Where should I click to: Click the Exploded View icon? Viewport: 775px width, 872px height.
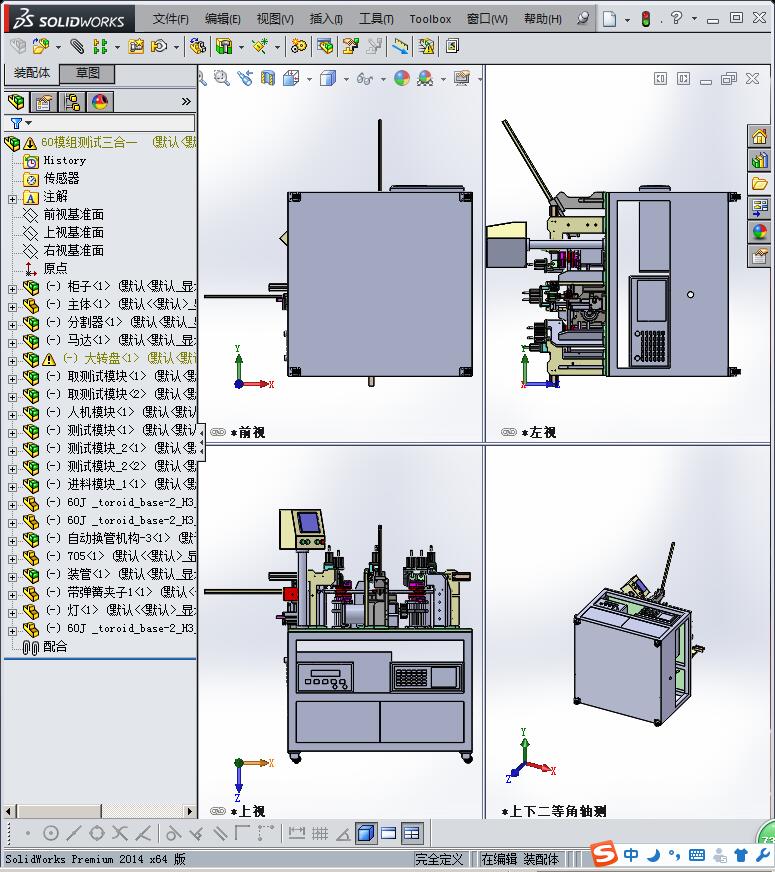[350, 46]
